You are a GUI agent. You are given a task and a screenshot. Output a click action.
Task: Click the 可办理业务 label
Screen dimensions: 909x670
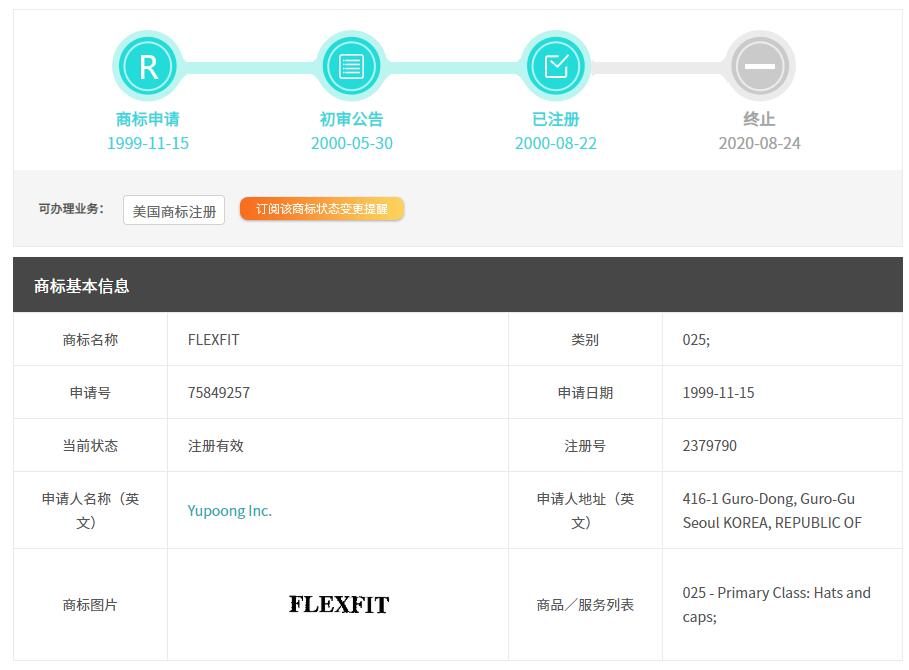(71, 209)
